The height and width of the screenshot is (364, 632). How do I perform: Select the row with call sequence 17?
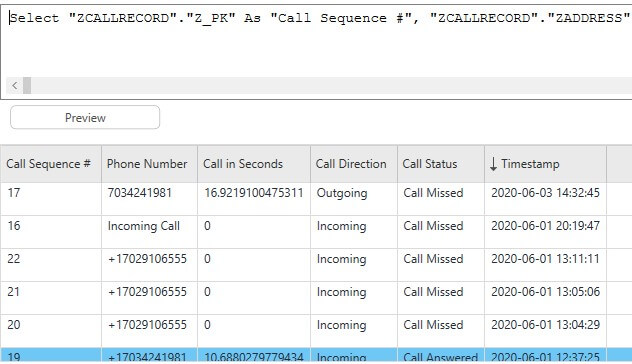click(x=316, y=199)
